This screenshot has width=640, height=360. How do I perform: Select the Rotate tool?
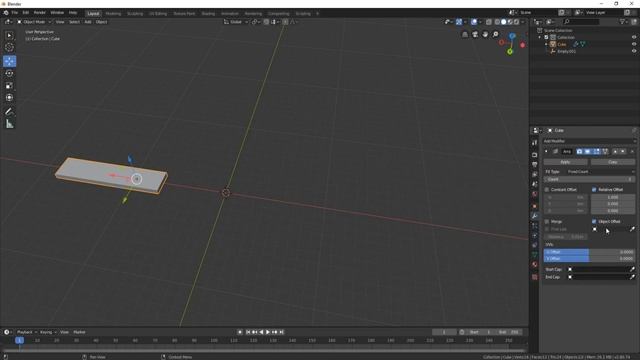coord(9,73)
